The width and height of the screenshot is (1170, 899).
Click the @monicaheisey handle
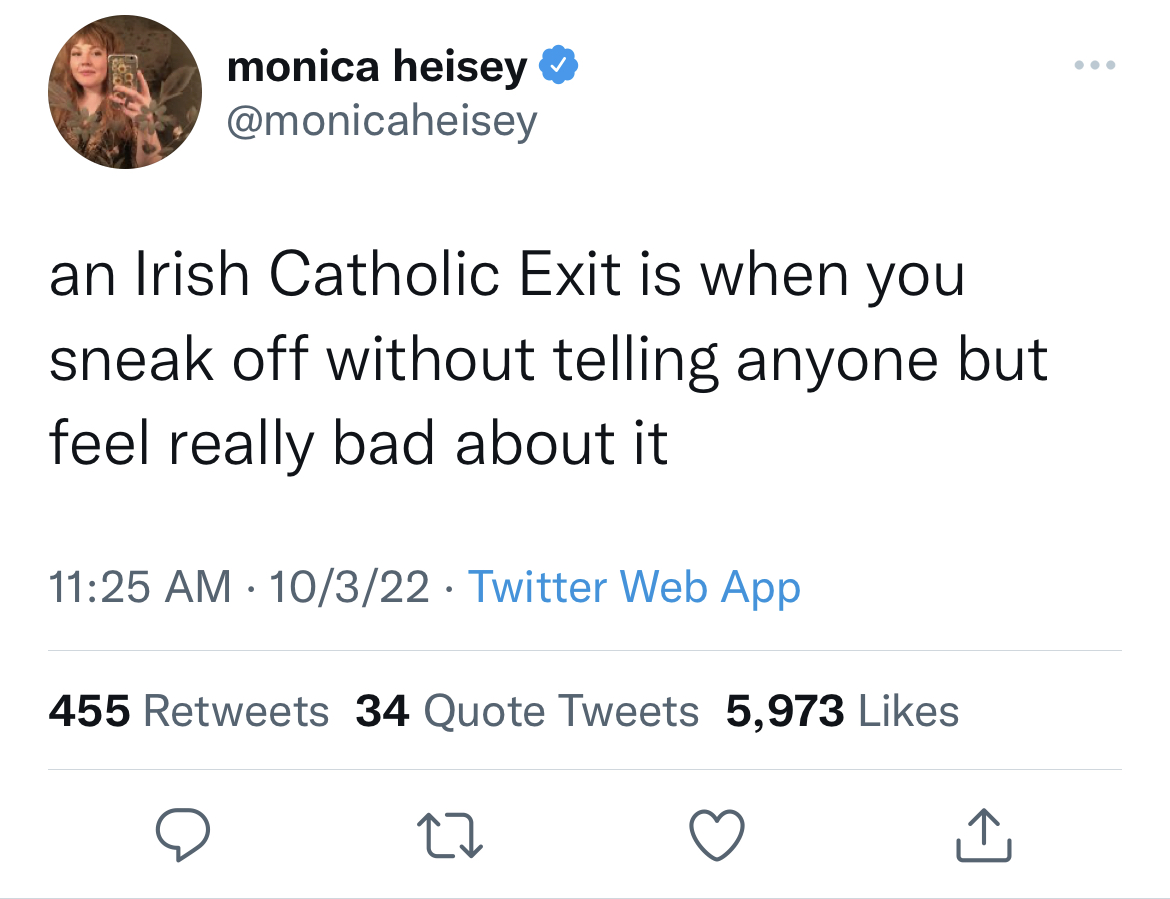tap(382, 120)
